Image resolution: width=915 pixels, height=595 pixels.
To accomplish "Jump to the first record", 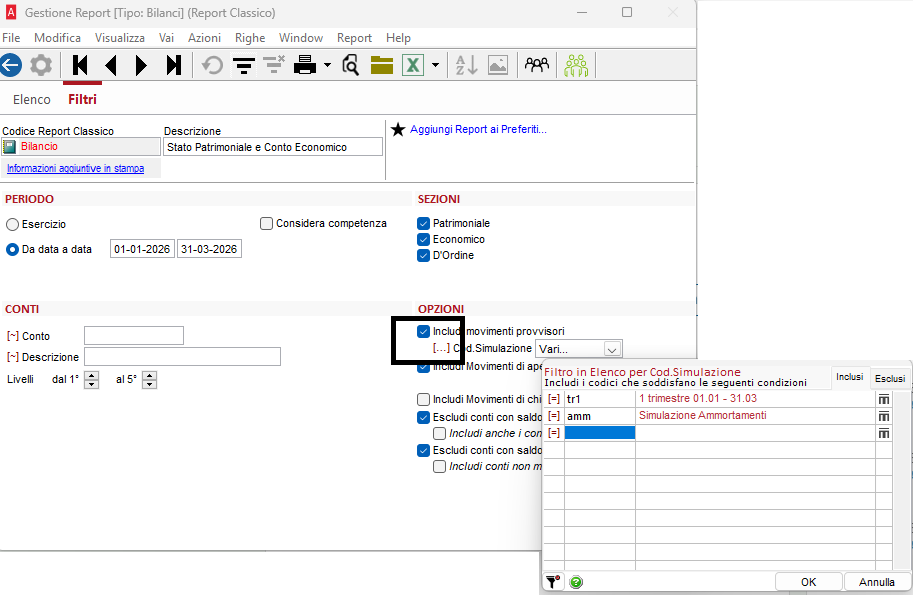I will [x=80, y=65].
